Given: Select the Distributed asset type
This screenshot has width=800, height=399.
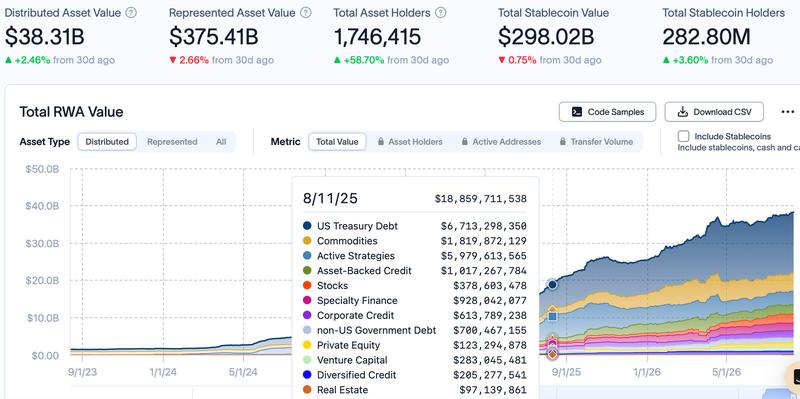Looking at the screenshot, I should (107, 142).
